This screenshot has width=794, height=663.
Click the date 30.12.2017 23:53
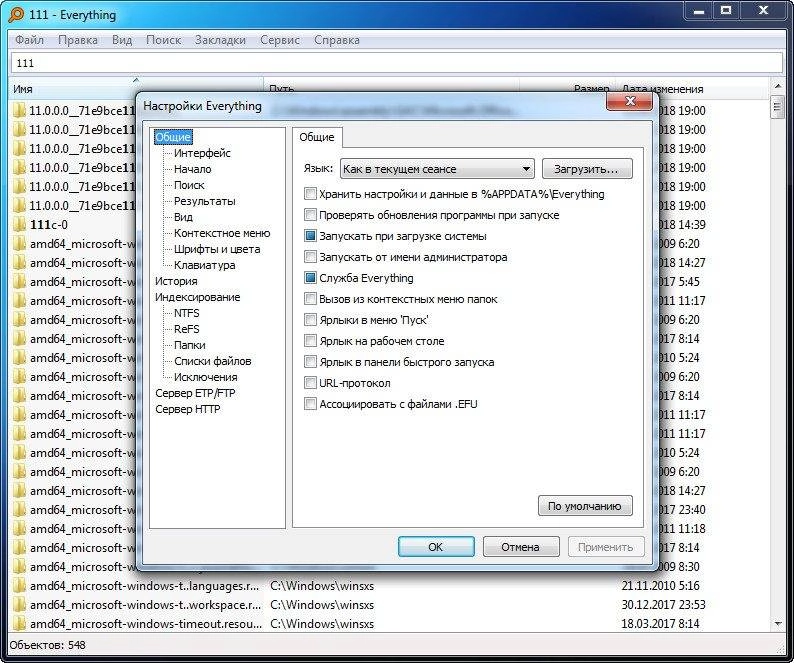(x=663, y=605)
